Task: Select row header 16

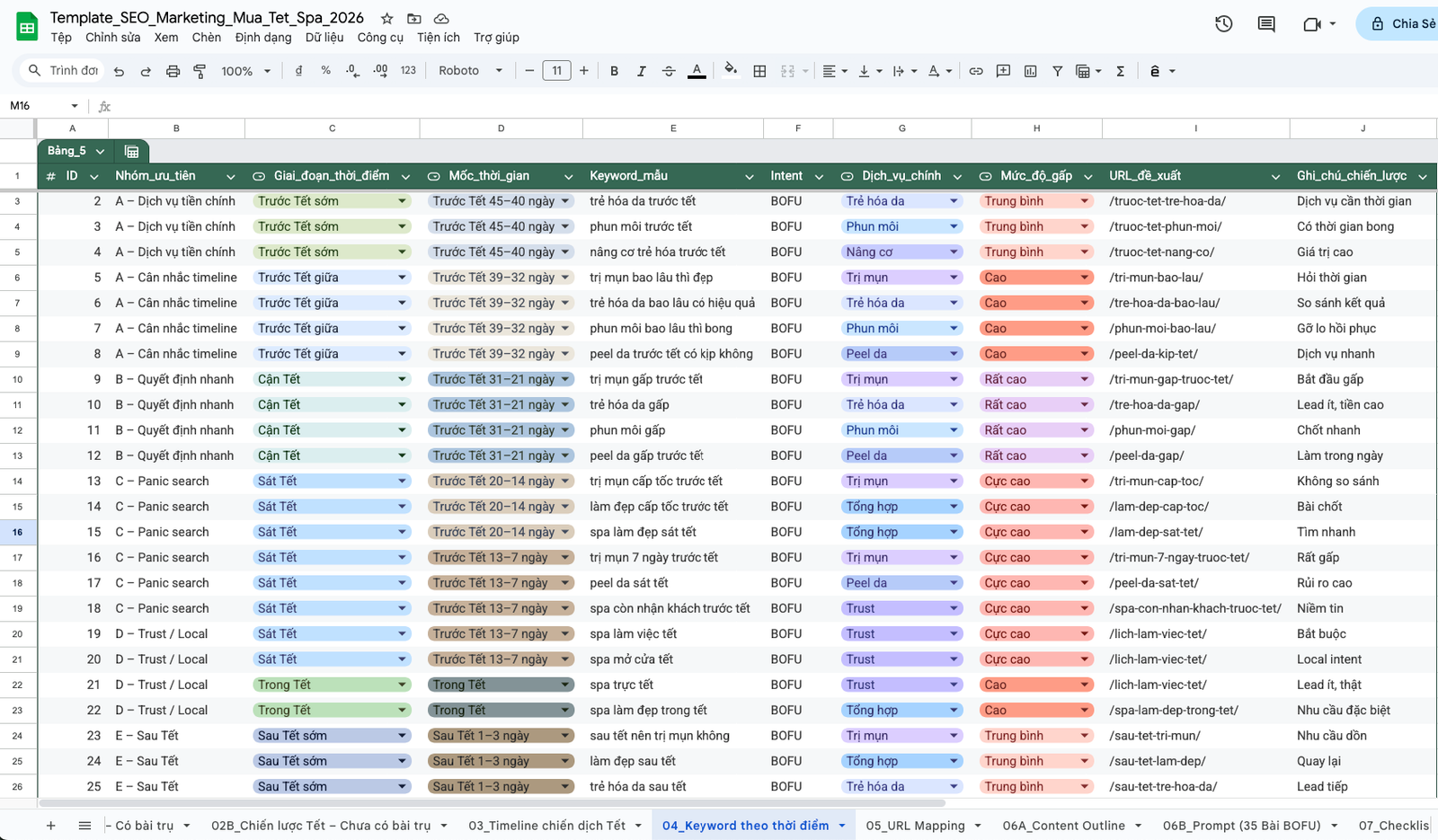Action: pyautogui.click(x=18, y=532)
